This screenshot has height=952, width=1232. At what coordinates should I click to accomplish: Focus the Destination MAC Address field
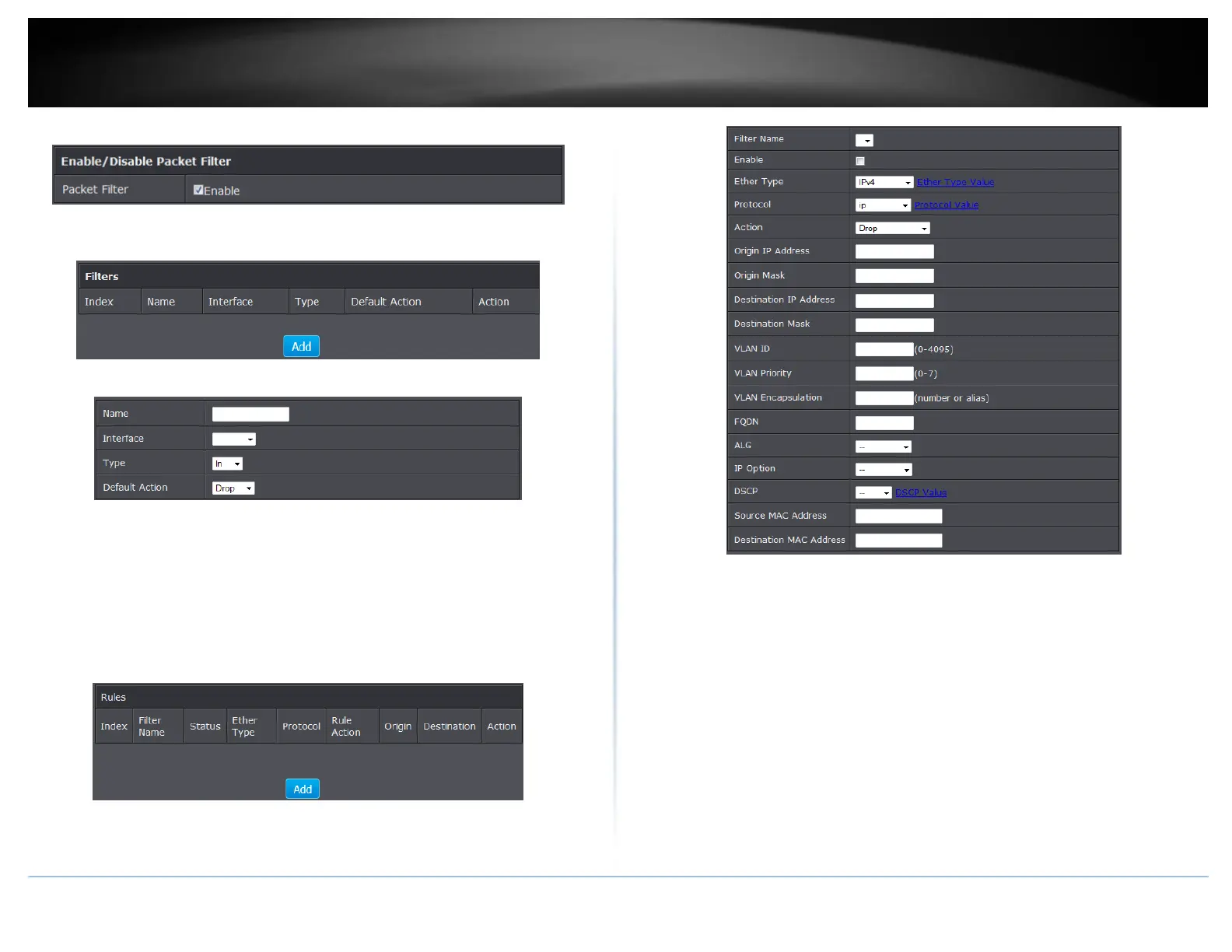898,541
